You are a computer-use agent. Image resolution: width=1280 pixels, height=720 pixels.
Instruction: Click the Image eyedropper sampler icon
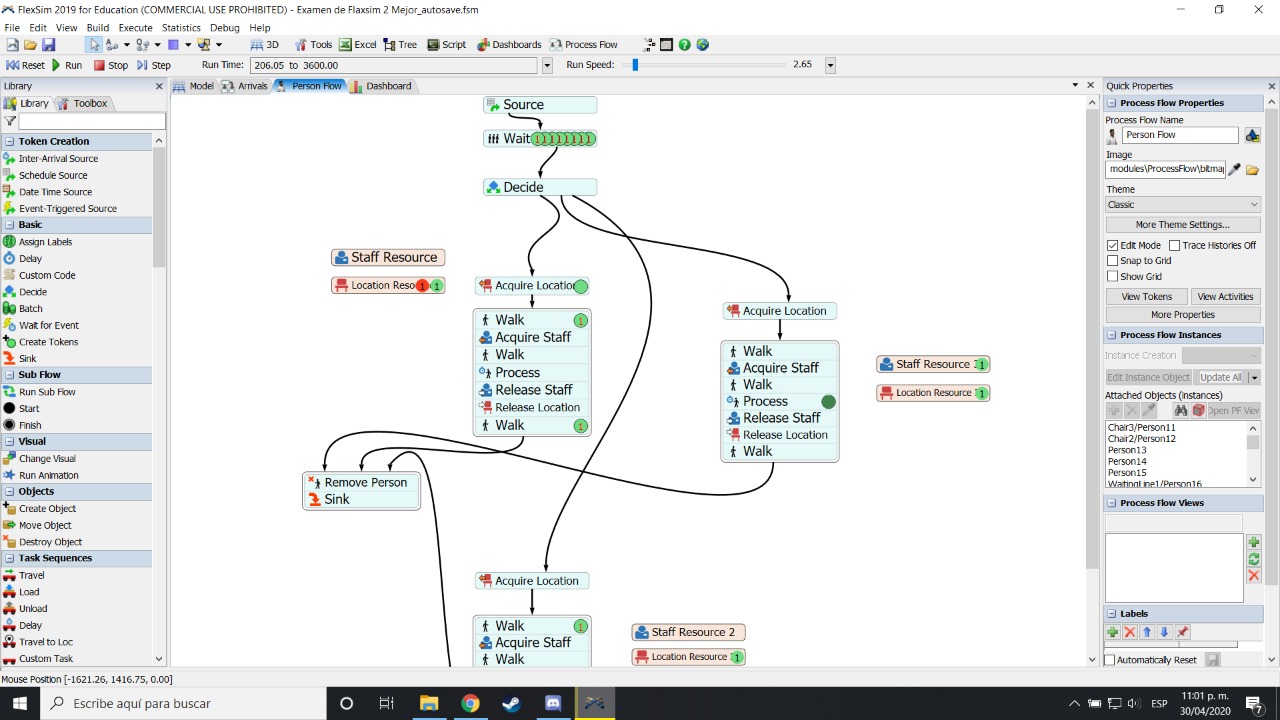(x=1235, y=170)
